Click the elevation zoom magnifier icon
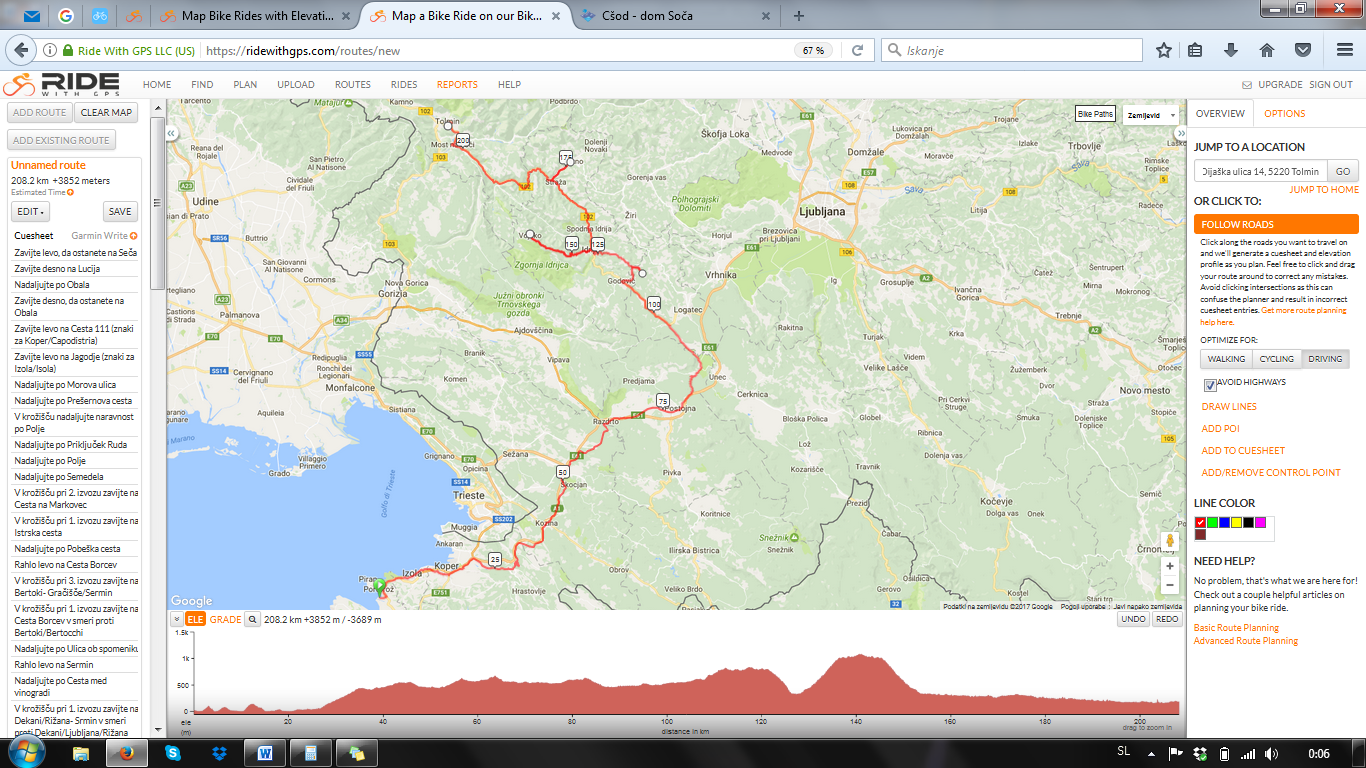The height and width of the screenshot is (768, 1366). click(253, 619)
